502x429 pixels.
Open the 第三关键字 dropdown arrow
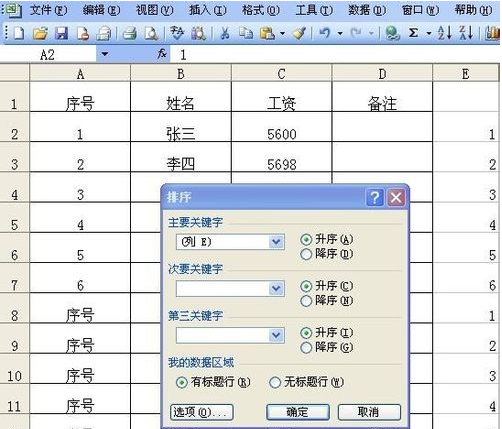tap(276, 335)
